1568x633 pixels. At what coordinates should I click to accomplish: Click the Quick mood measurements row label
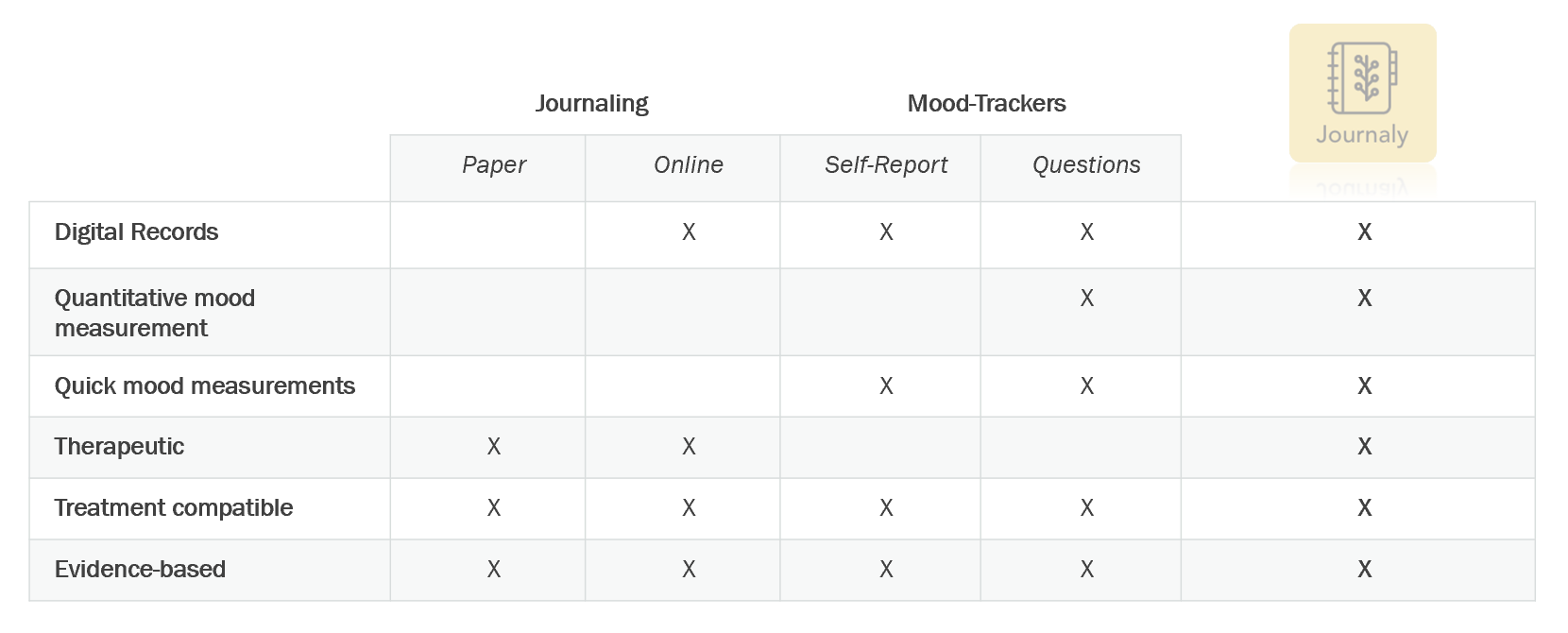204,386
